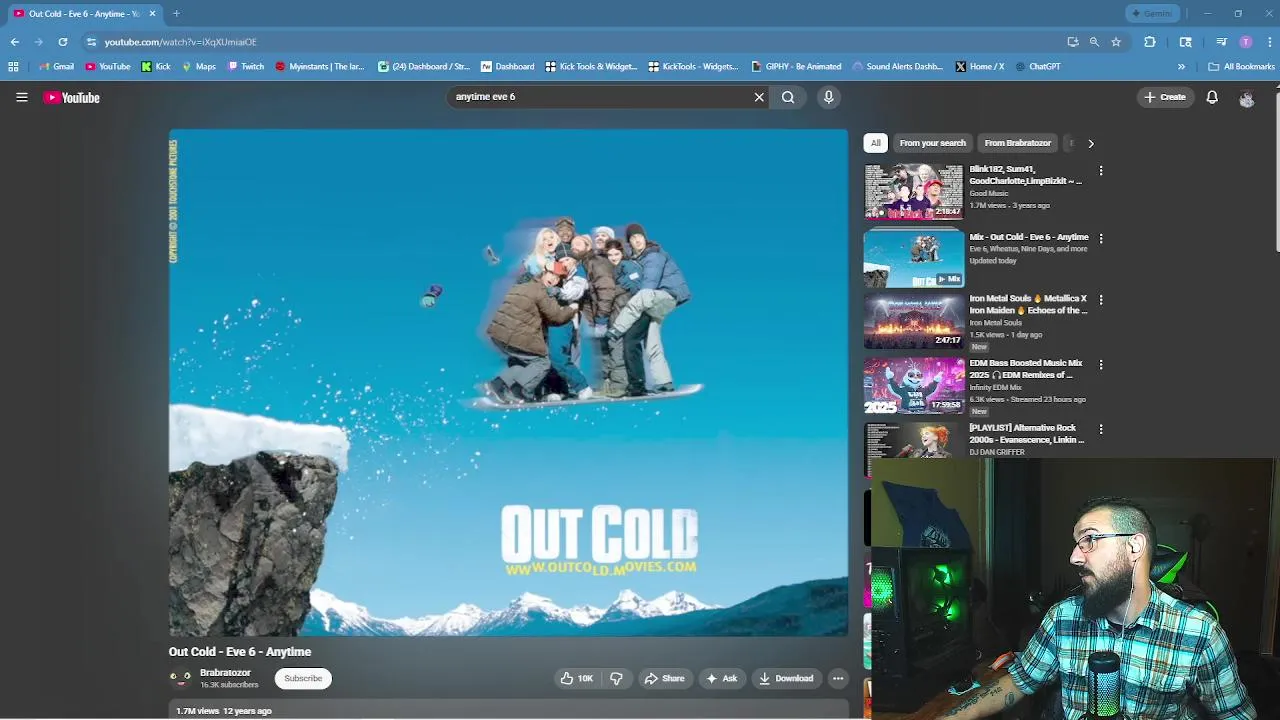Bookmark this page with star
This screenshot has height=720, width=1280.
(x=1116, y=42)
